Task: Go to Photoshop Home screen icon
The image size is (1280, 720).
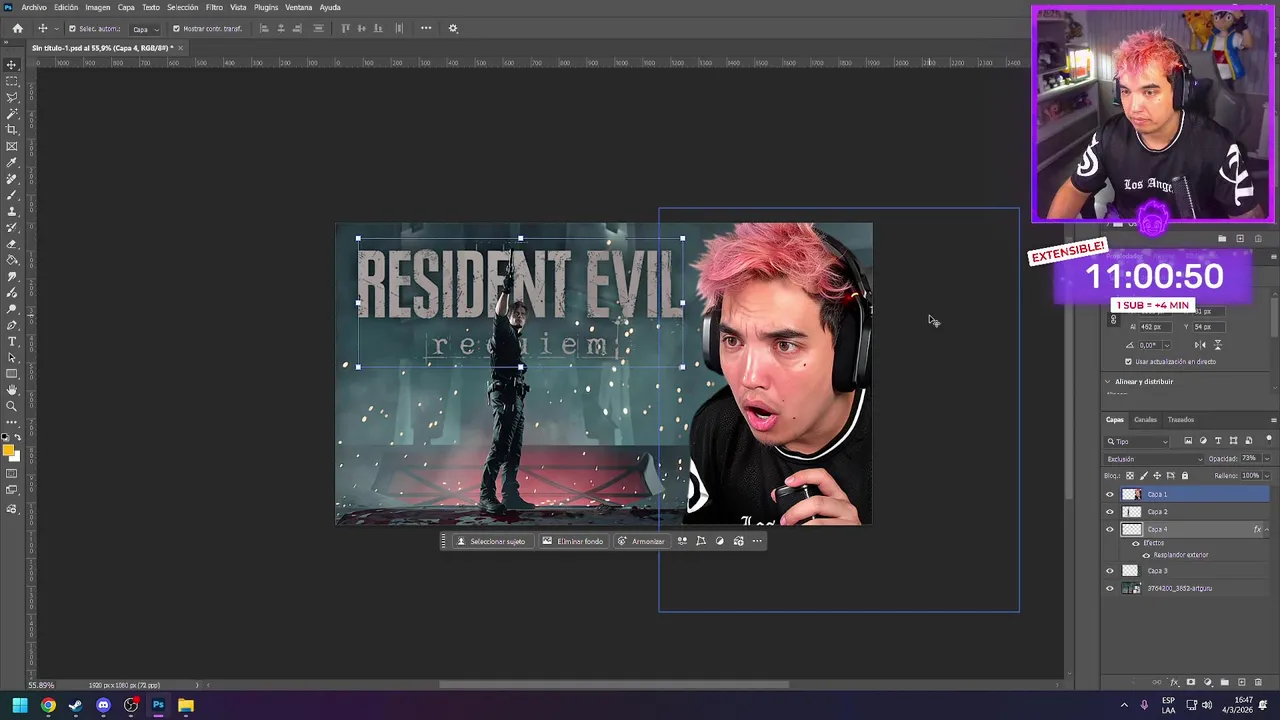Action: click(17, 28)
